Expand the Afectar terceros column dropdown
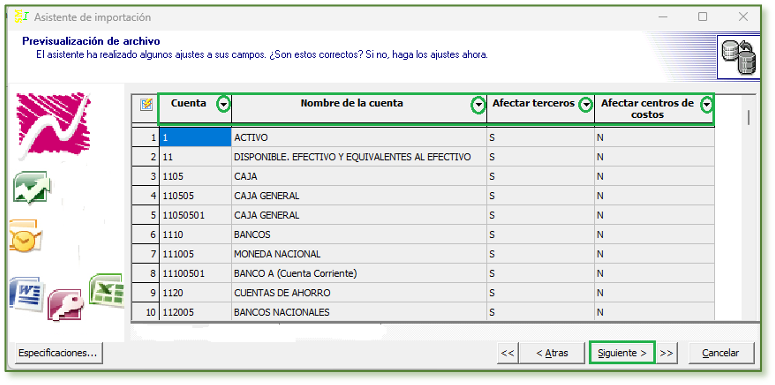This screenshot has height=385, width=775. [586, 105]
